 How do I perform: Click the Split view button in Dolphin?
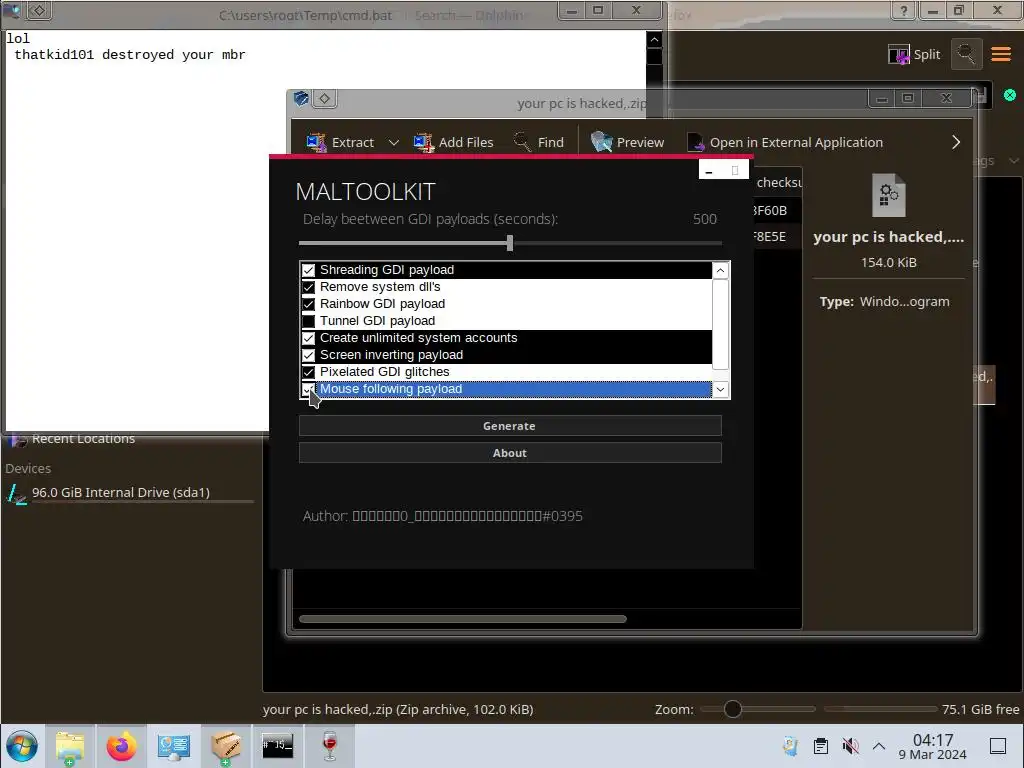[x=914, y=54]
